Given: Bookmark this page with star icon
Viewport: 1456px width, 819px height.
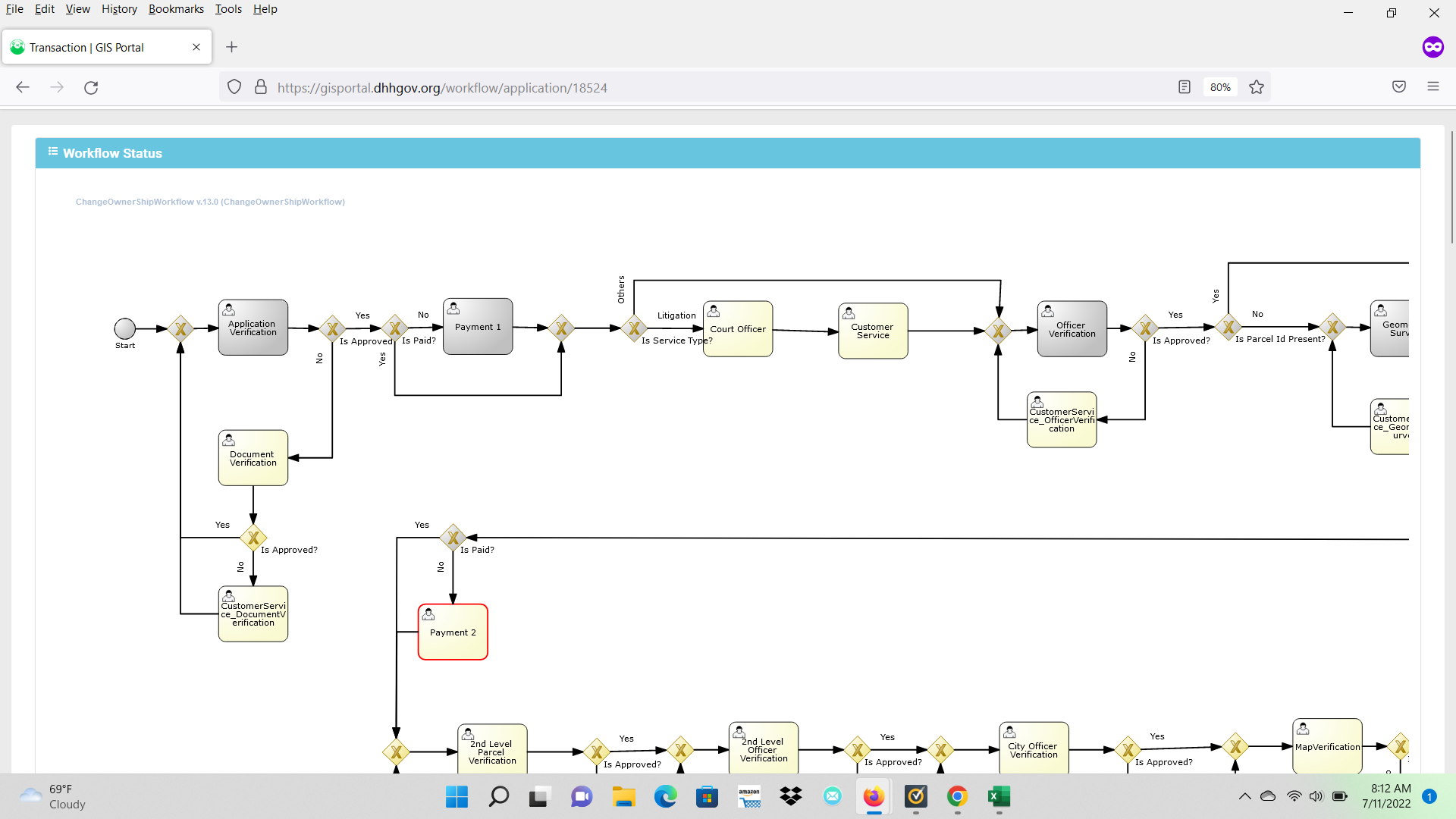Looking at the screenshot, I should pos(1257,87).
